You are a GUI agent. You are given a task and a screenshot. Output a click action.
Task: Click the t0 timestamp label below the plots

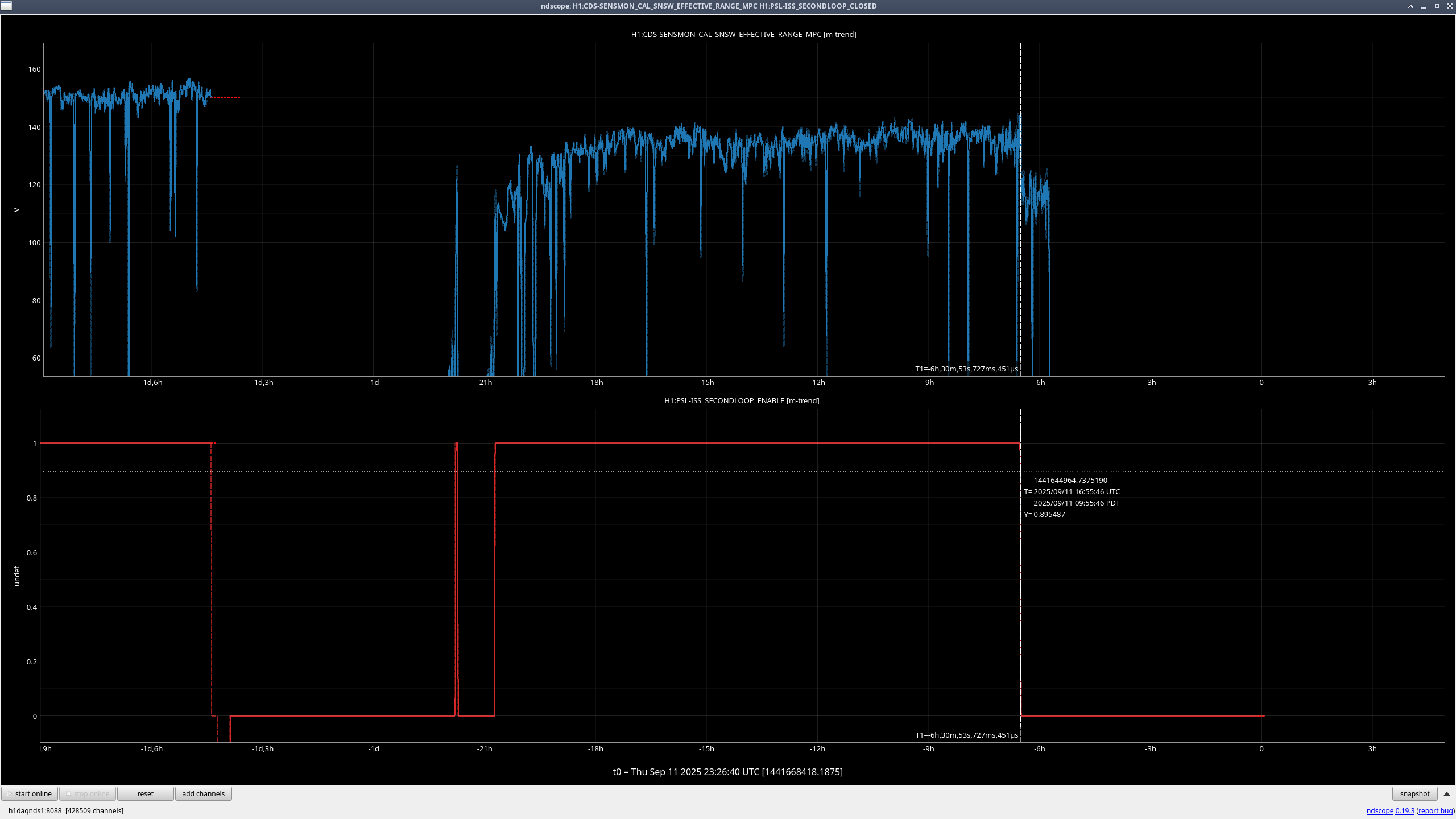[x=727, y=772]
